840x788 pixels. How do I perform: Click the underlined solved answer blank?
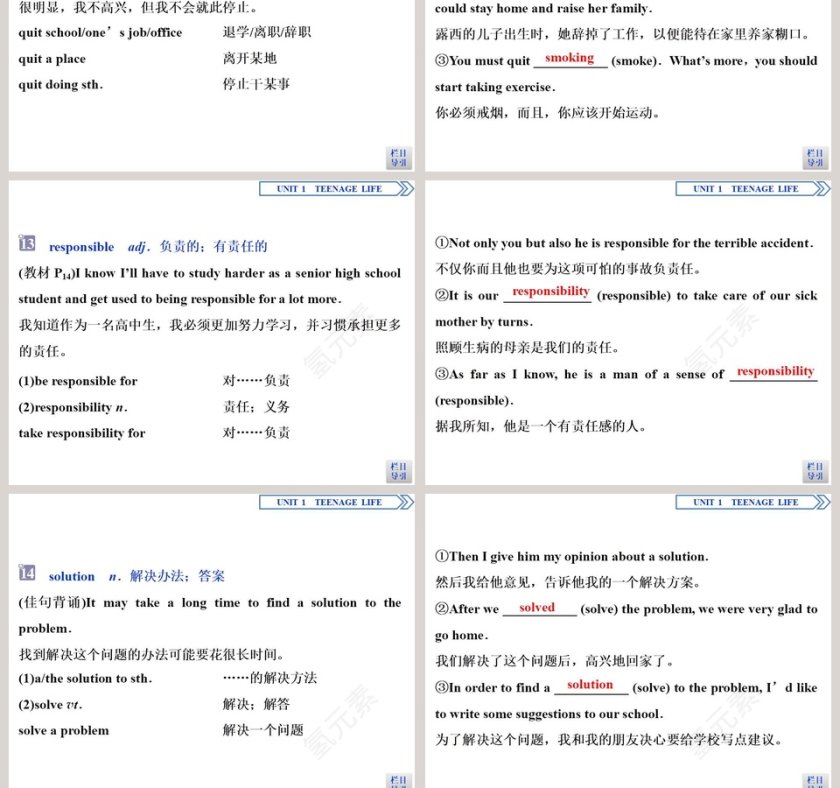(538, 608)
